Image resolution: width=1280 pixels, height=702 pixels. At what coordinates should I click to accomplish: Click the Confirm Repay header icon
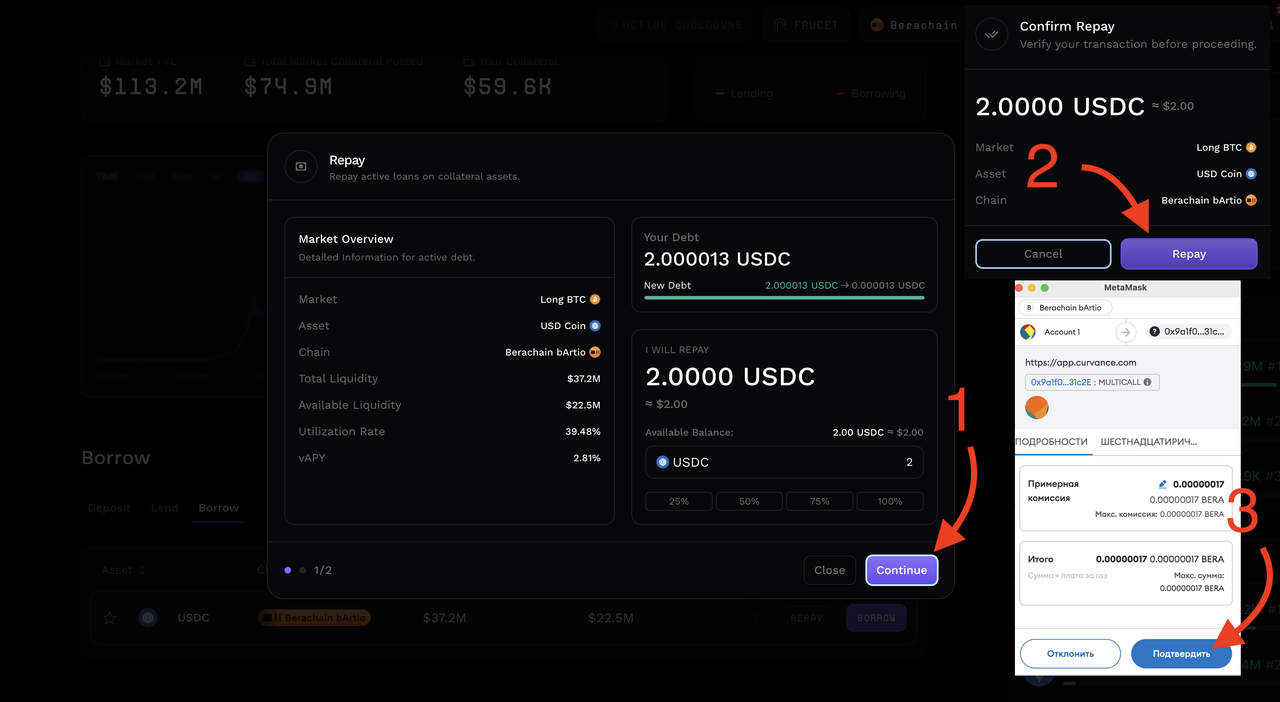(993, 34)
